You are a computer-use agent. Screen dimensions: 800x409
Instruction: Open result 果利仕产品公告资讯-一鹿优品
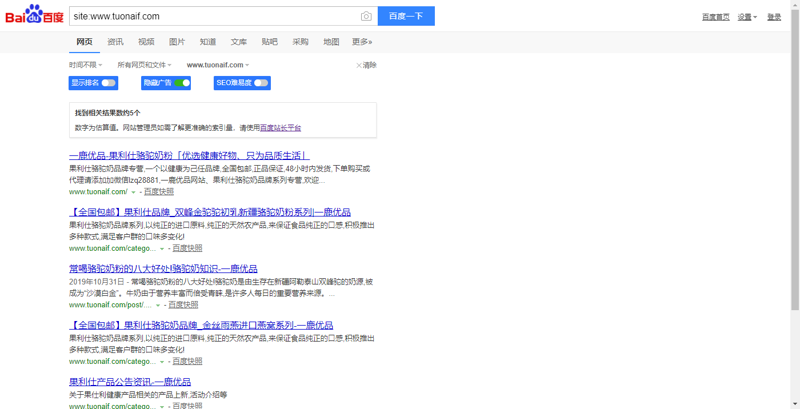[130, 382]
